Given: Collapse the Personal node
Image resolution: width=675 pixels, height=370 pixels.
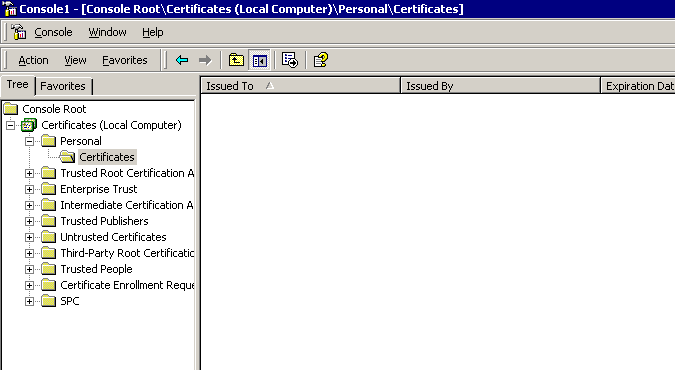Looking at the screenshot, I should click(x=29, y=141).
